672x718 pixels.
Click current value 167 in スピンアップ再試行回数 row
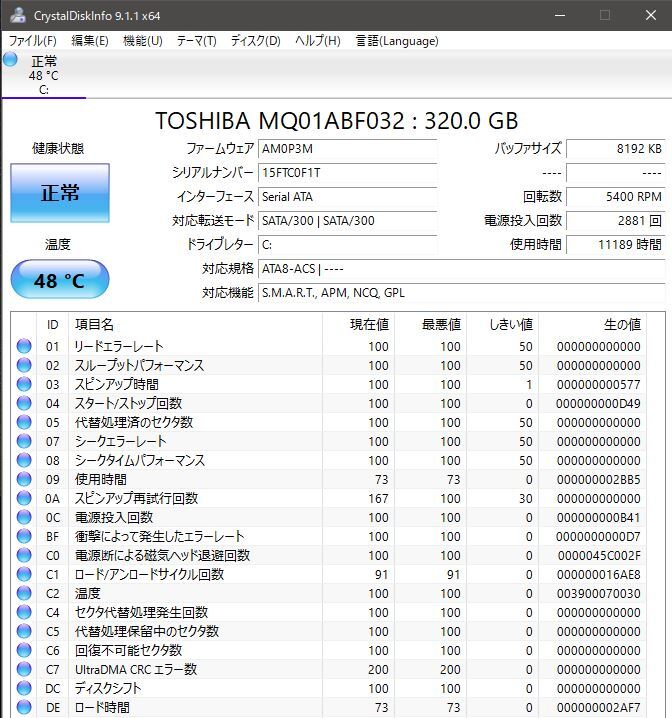click(x=378, y=499)
